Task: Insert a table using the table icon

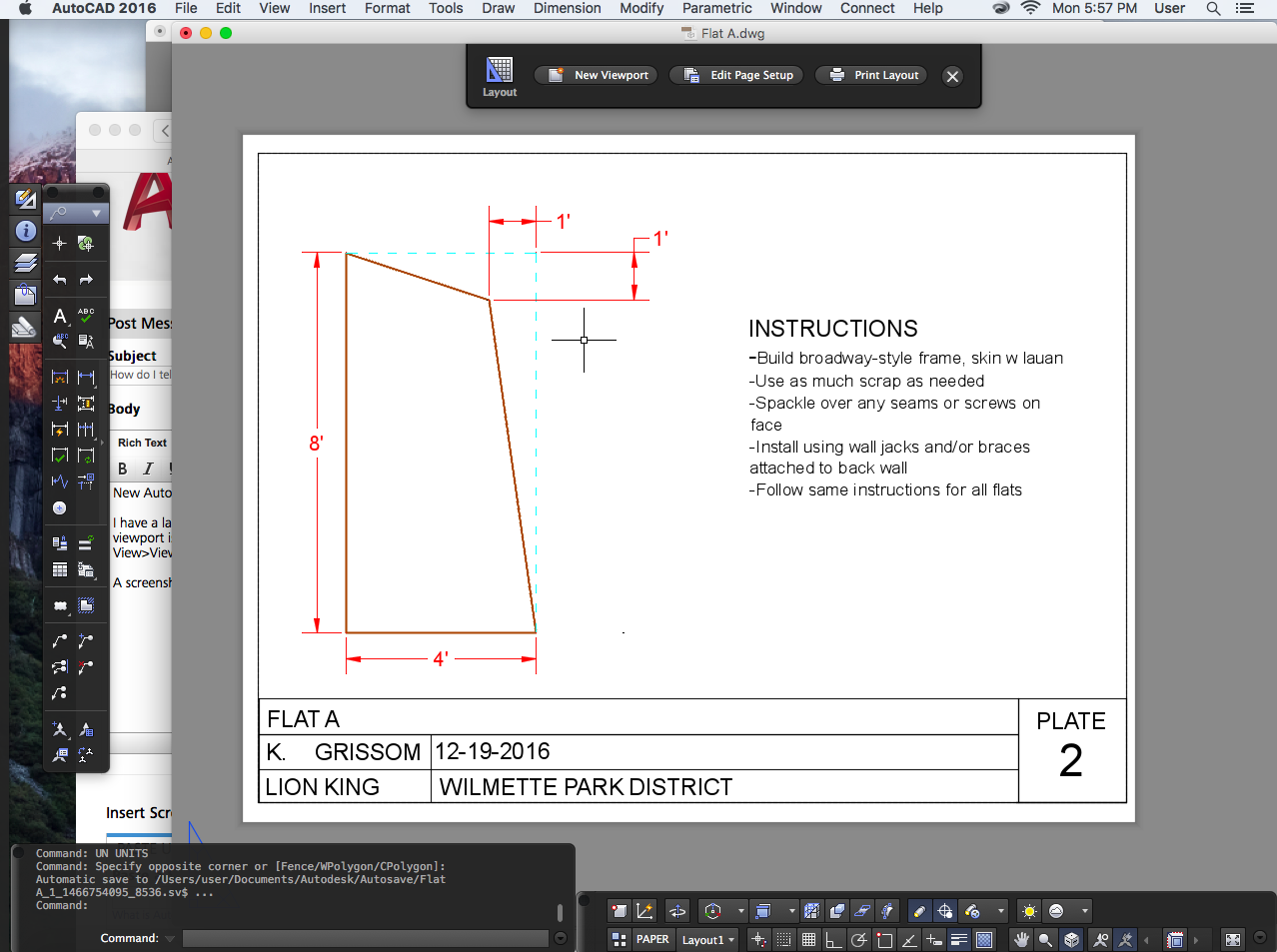Action: coord(60,569)
